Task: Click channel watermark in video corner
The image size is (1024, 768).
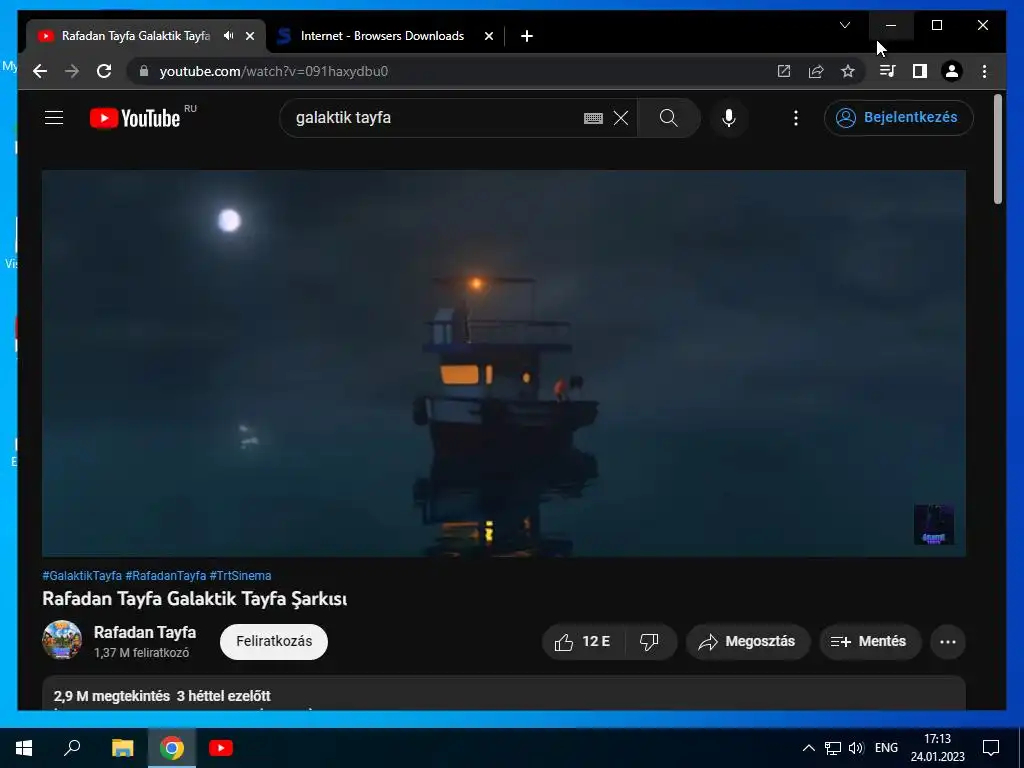Action: tap(933, 524)
